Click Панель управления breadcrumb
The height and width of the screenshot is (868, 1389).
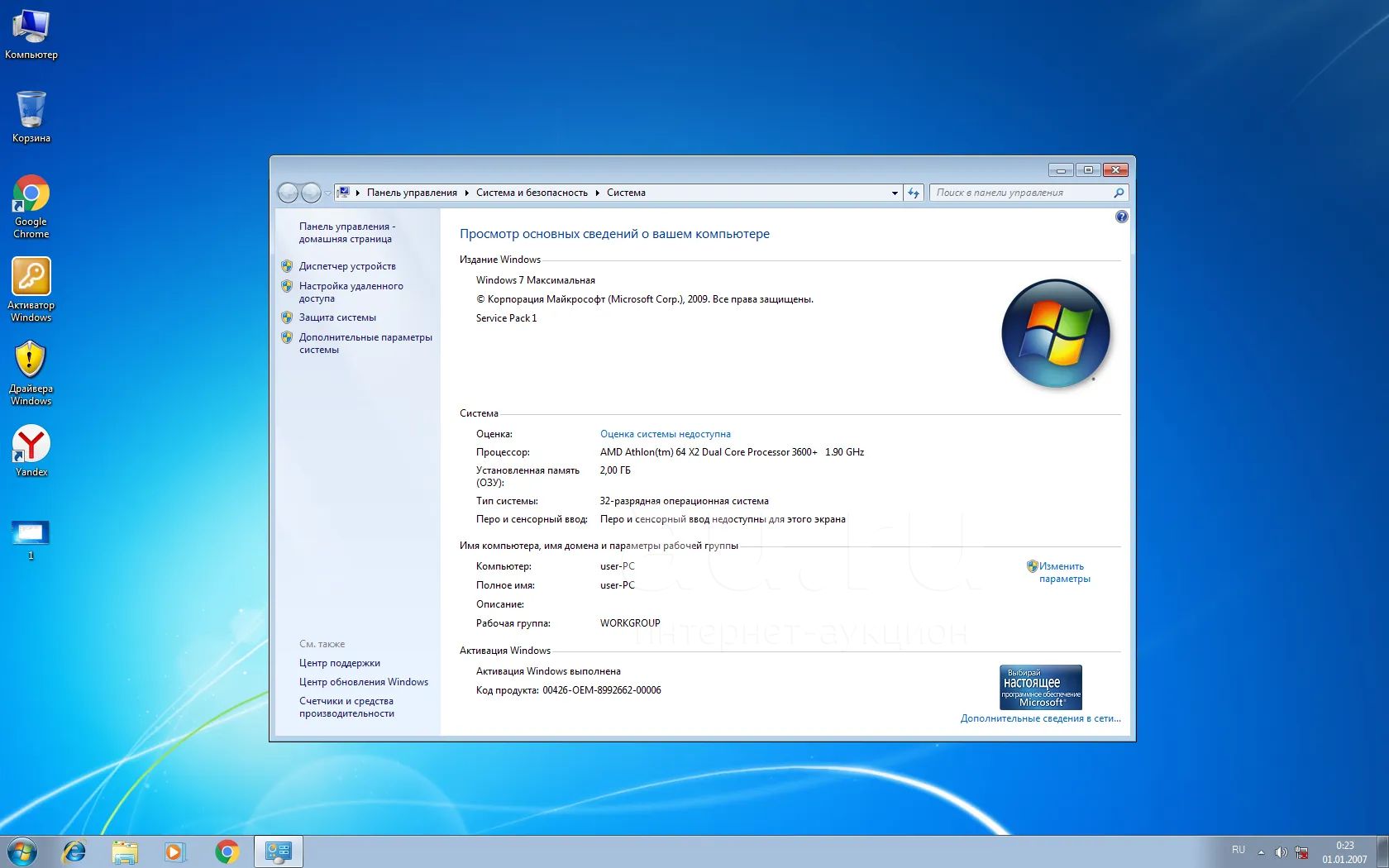pos(412,193)
